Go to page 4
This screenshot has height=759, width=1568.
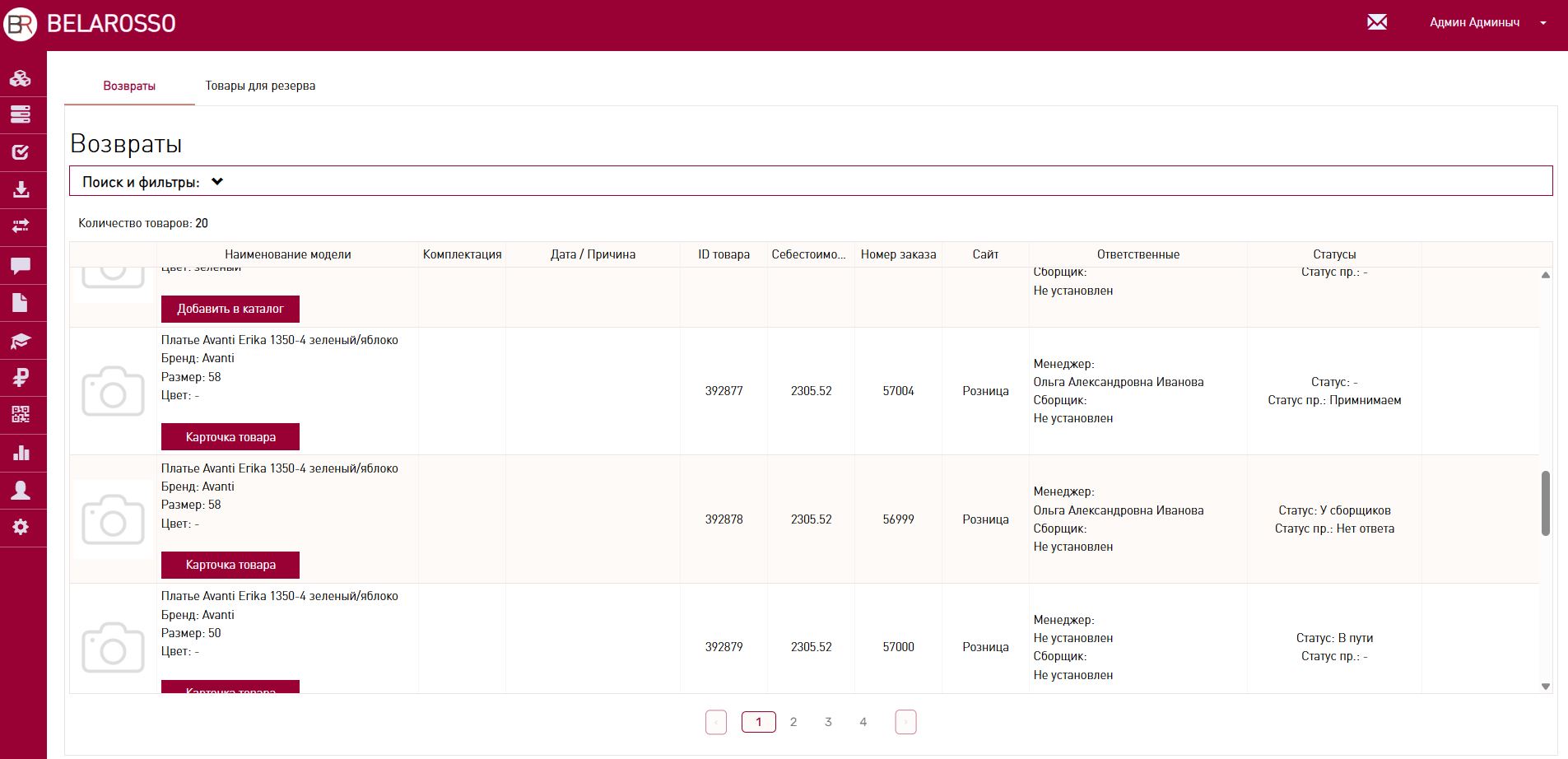click(863, 722)
